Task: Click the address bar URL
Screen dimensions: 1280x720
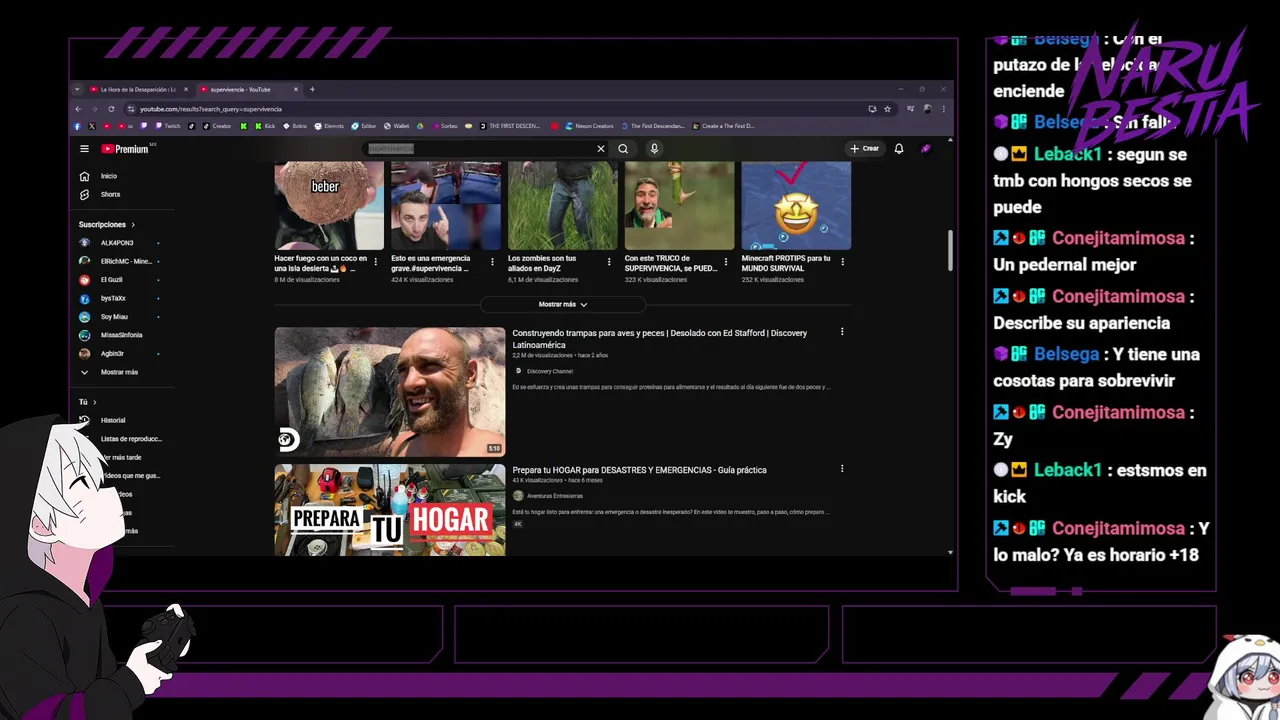Action: click(211, 109)
